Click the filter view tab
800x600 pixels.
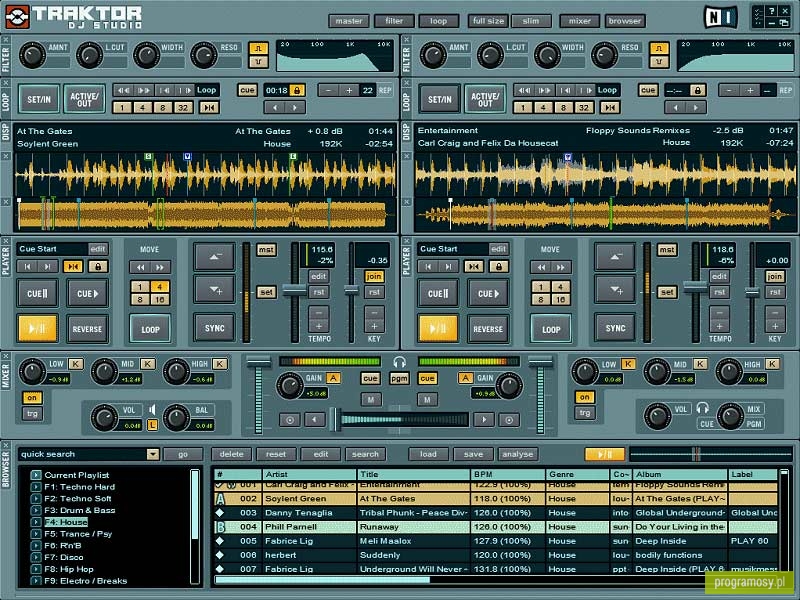(394, 21)
